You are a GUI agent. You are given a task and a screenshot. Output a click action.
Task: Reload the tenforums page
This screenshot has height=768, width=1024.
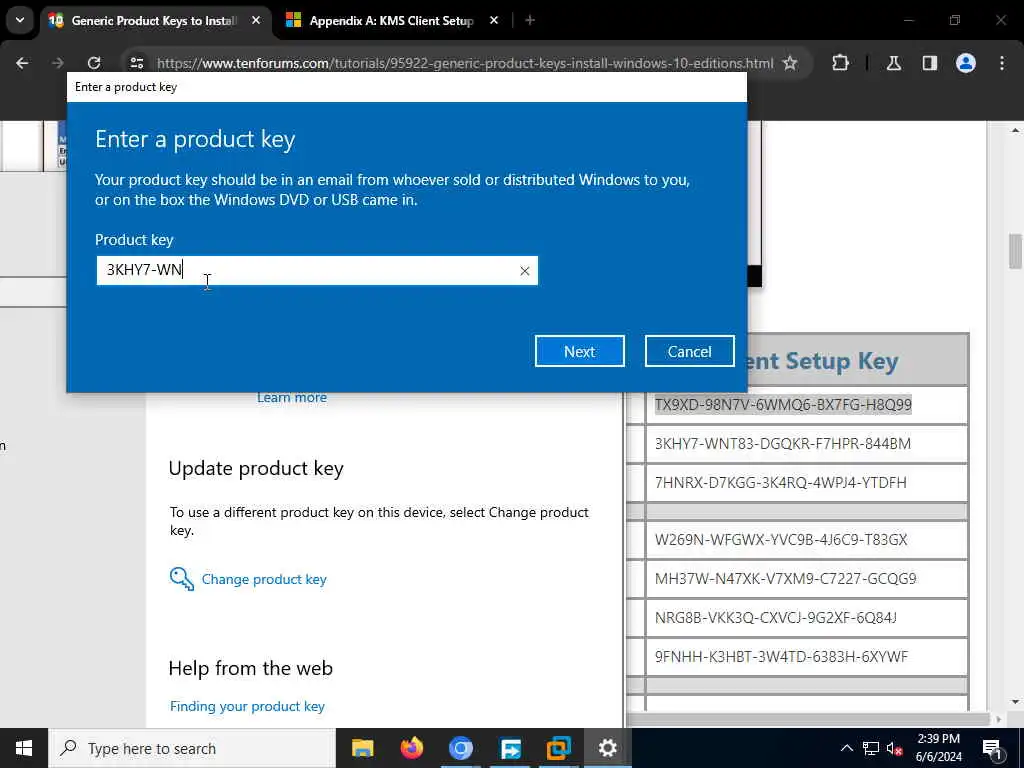[94, 63]
